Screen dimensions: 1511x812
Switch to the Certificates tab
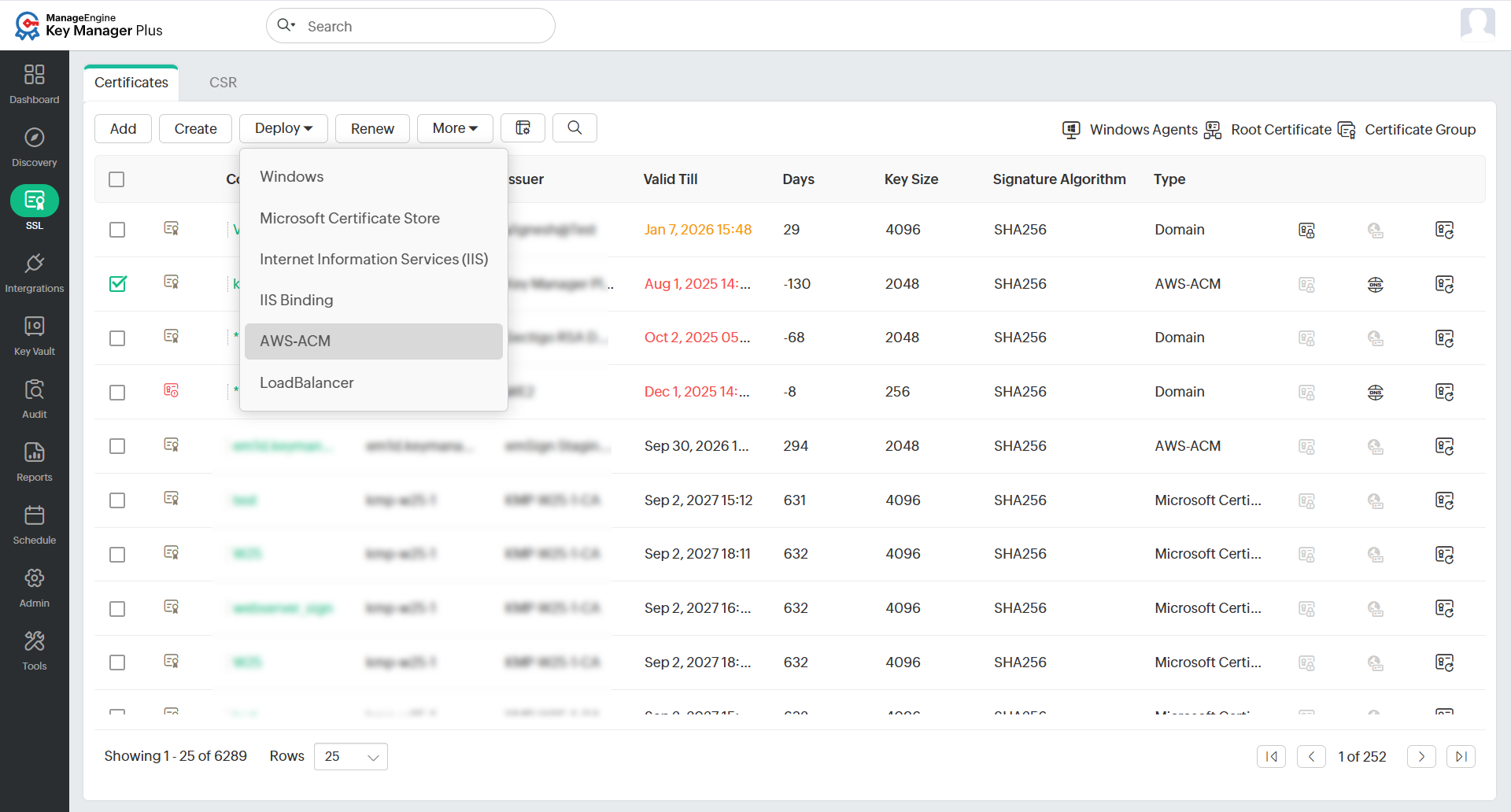pos(131,83)
